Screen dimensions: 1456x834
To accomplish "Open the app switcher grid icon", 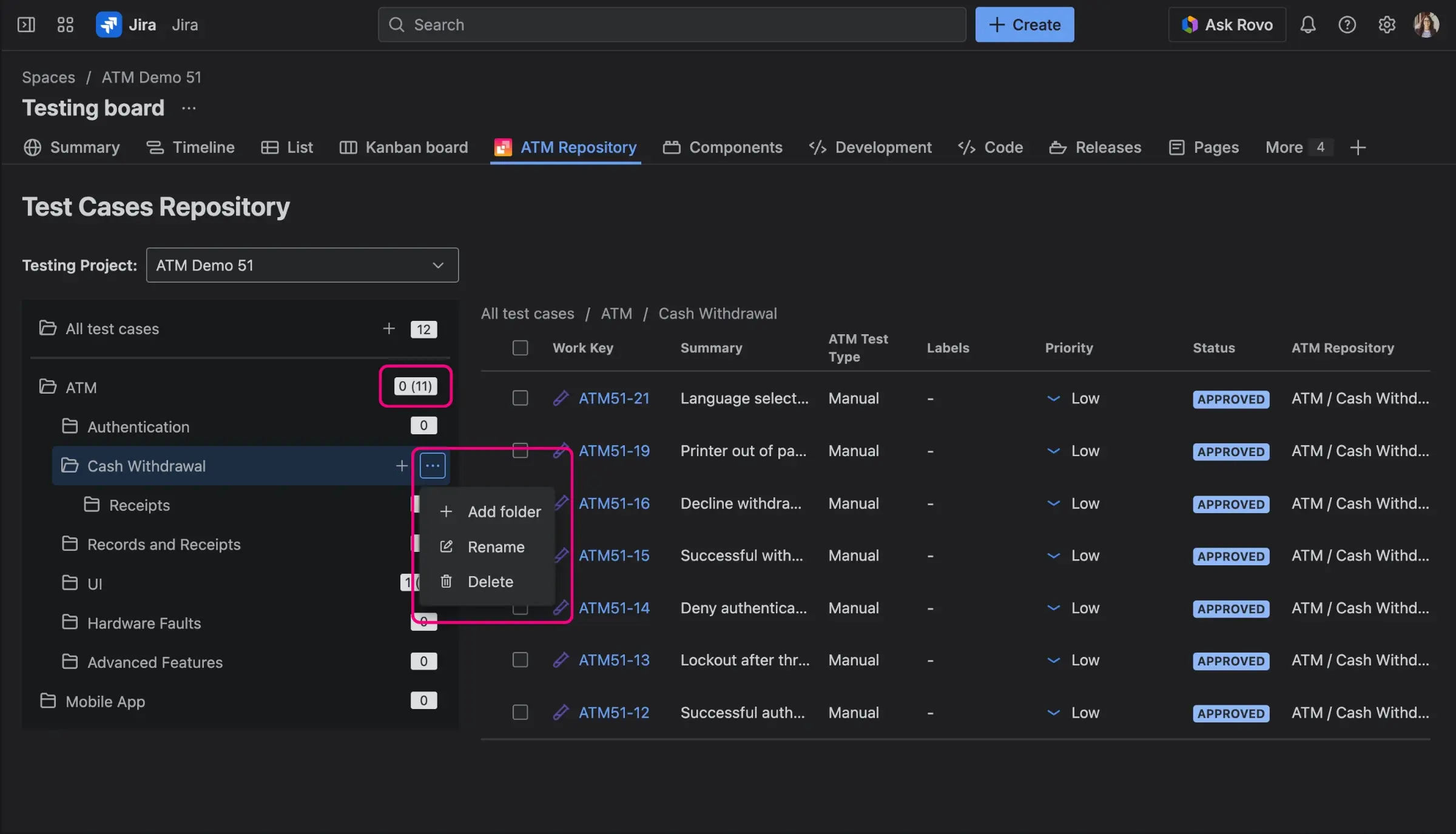I will [x=65, y=25].
